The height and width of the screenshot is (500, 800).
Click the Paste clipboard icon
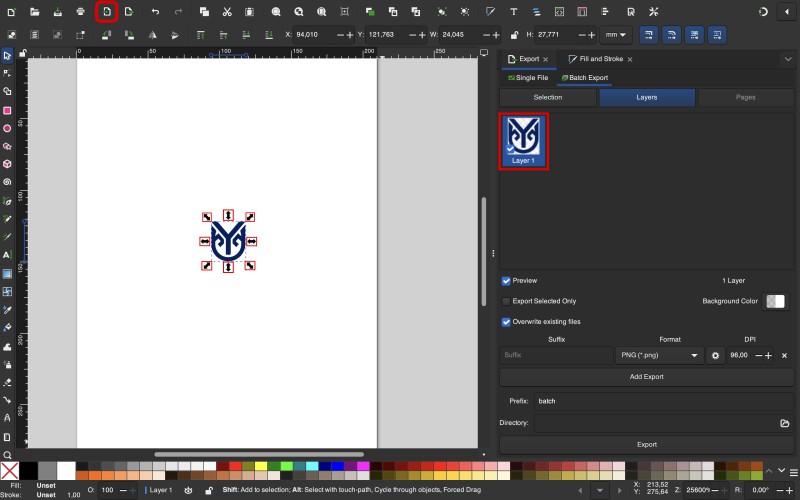click(249, 12)
